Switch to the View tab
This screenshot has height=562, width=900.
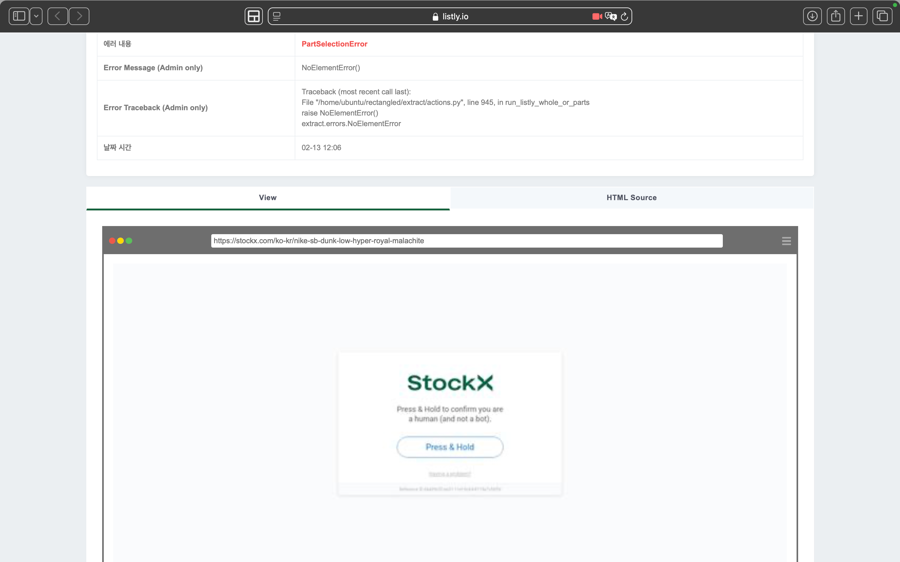pyautogui.click(x=268, y=198)
